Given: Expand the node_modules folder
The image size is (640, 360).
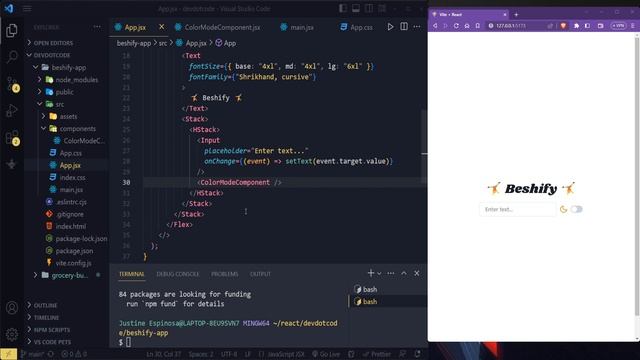Looking at the screenshot, I should [x=76, y=80].
